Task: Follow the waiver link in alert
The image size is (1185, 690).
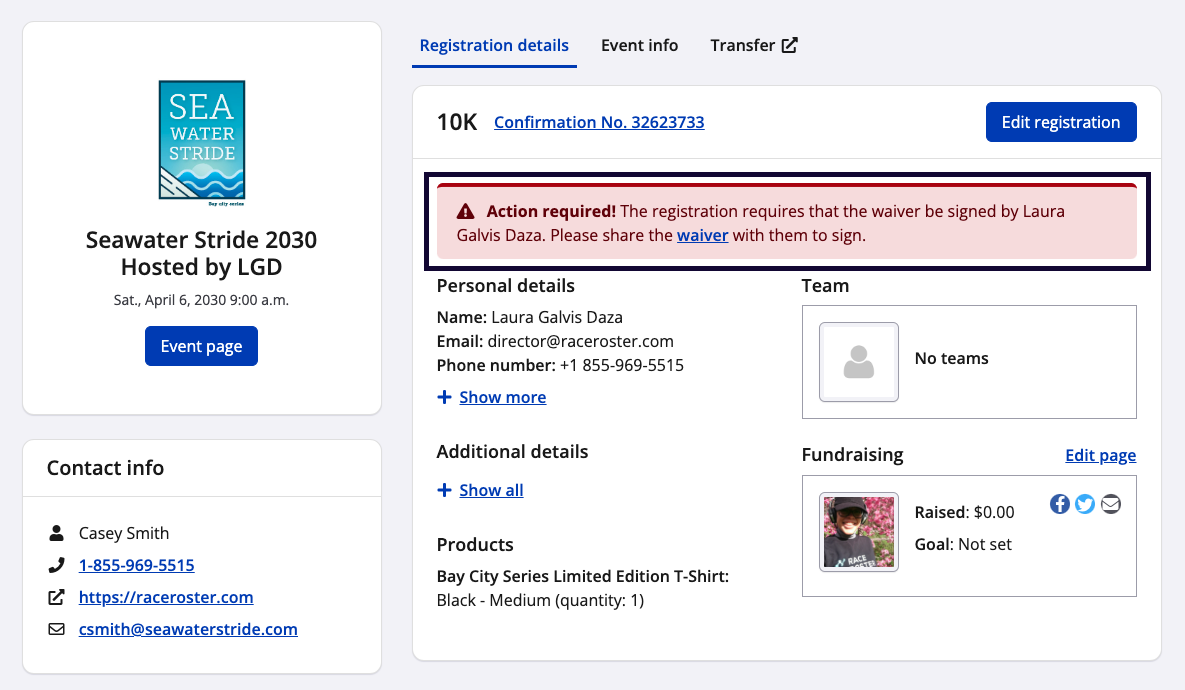Action: coord(702,236)
